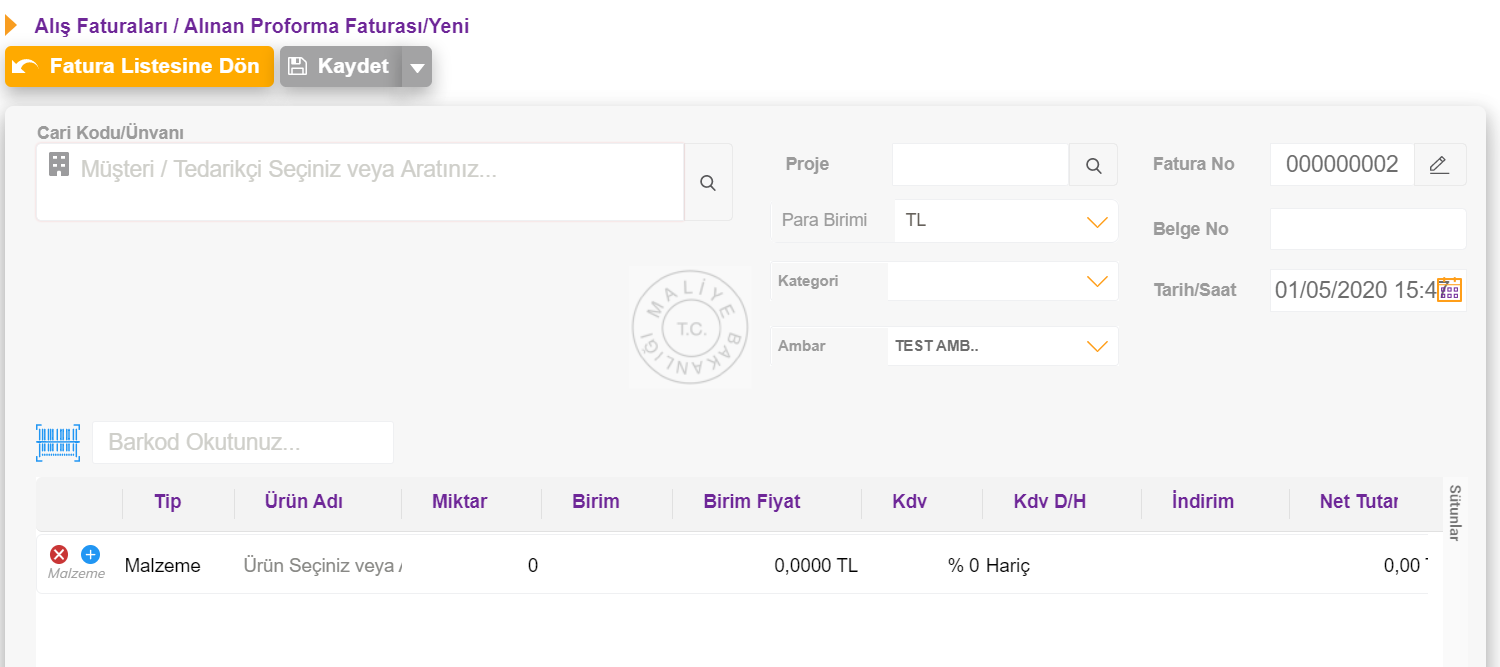Expand the Para Birimi TL dropdown
The width and height of the screenshot is (1500, 667).
click(1097, 221)
